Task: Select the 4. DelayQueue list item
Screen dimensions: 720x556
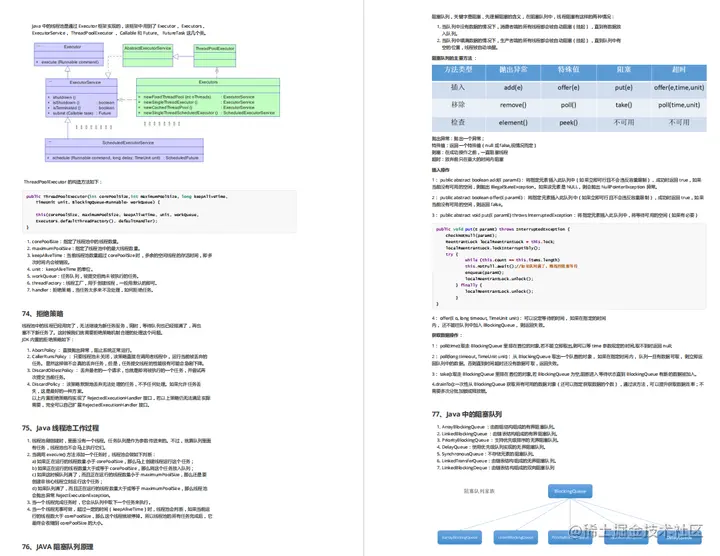Action: [490, 447]
